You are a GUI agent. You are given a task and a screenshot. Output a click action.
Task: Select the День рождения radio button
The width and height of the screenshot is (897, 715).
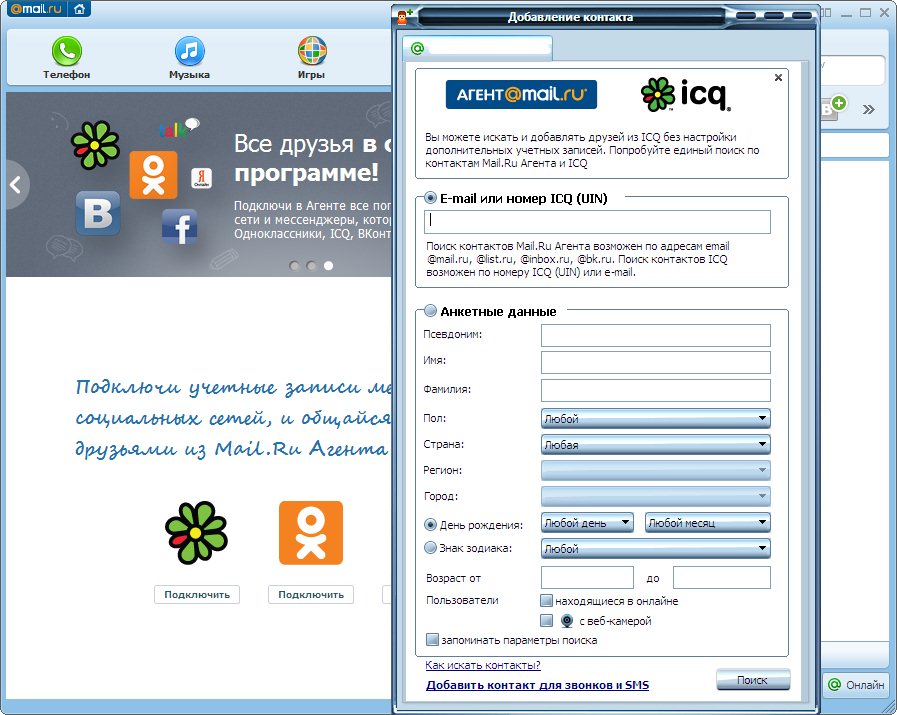pos(430,525)
